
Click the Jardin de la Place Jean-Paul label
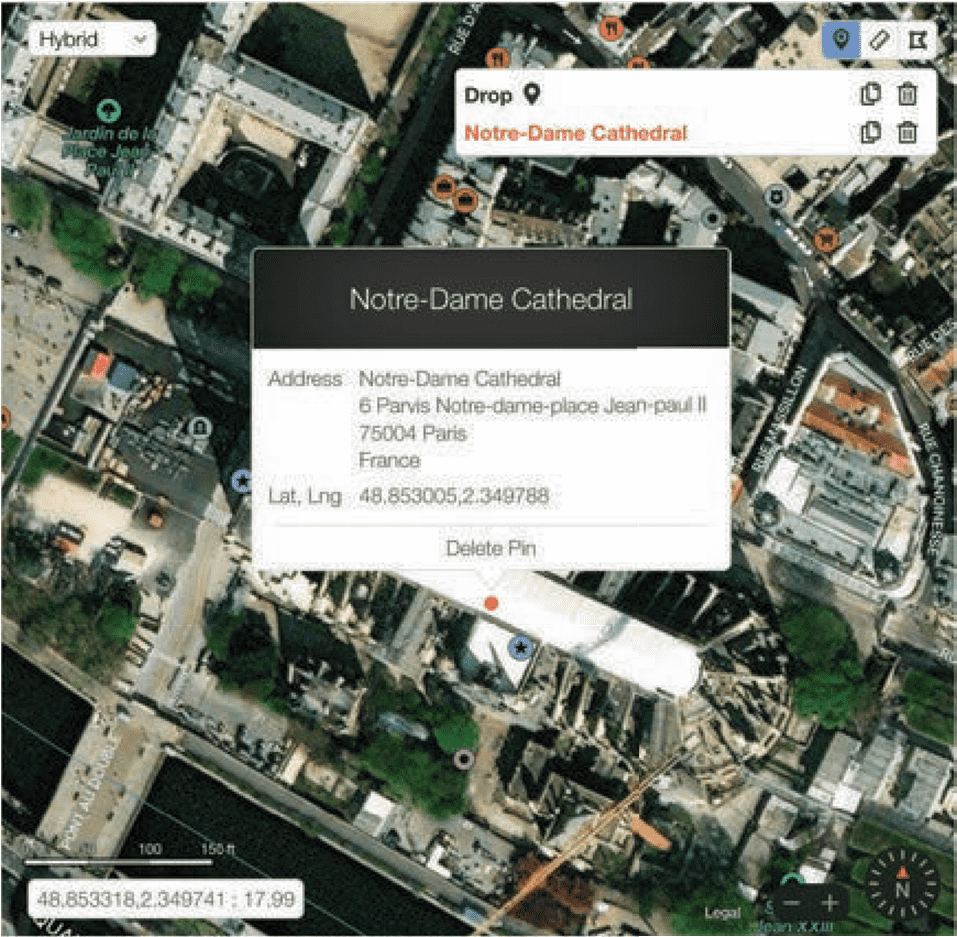[109, 151]
